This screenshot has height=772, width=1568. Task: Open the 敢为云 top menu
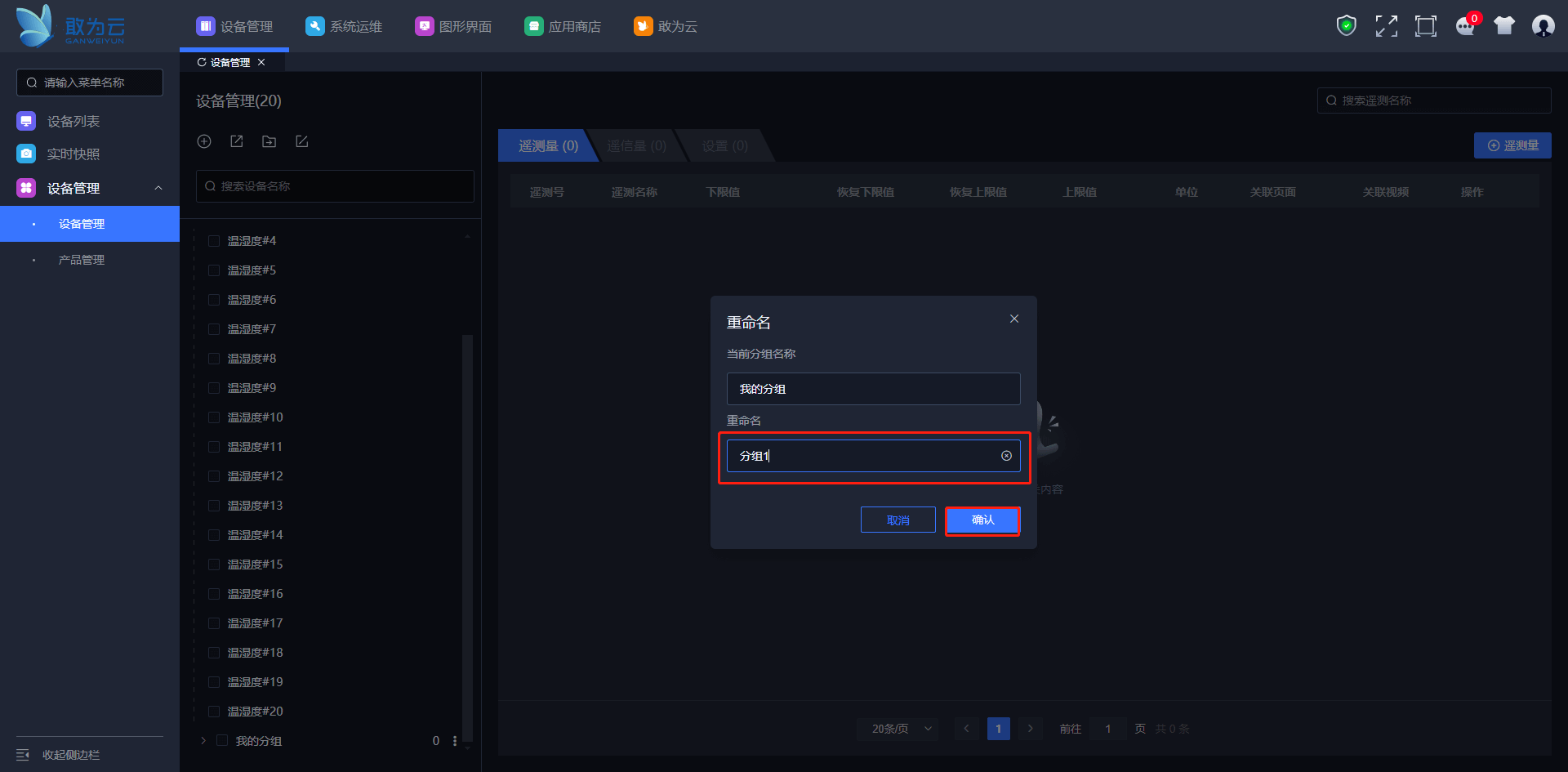click(666, 26)
